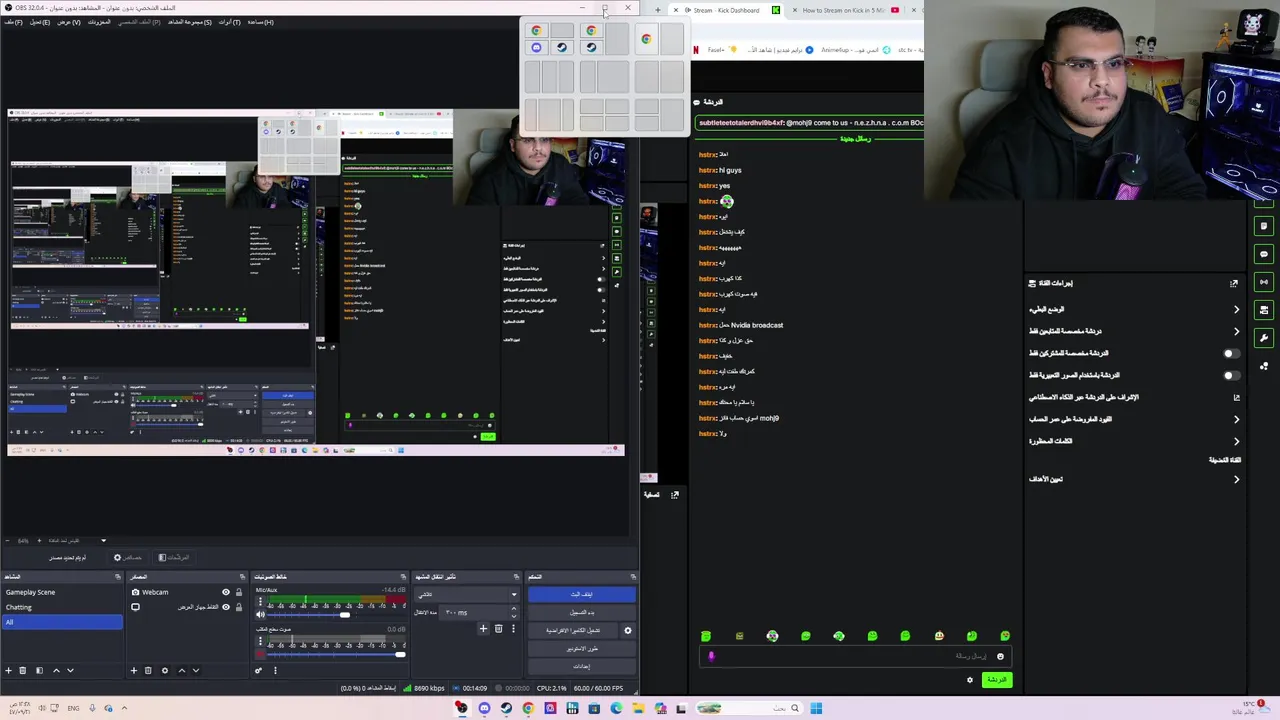Click the blue stop streaming button

[x=581, y=594]
